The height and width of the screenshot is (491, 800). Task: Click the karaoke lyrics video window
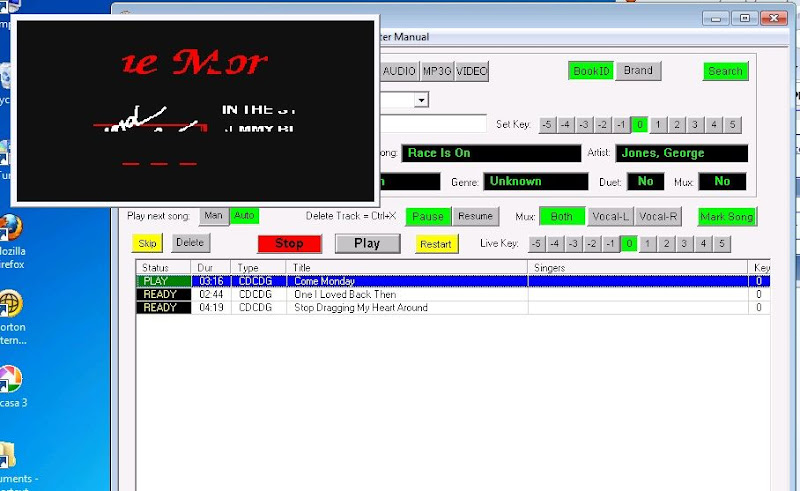coord(195,111)
